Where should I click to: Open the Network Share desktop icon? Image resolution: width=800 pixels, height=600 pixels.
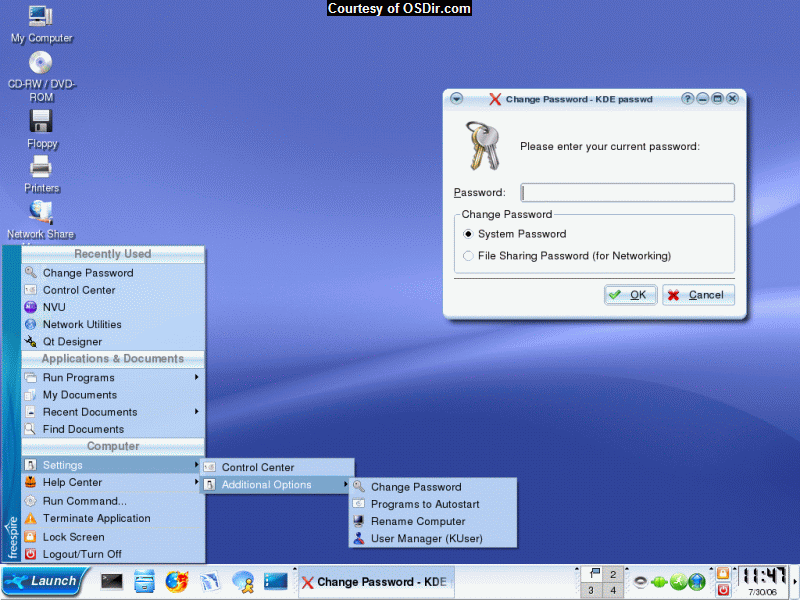click(41, 220)
